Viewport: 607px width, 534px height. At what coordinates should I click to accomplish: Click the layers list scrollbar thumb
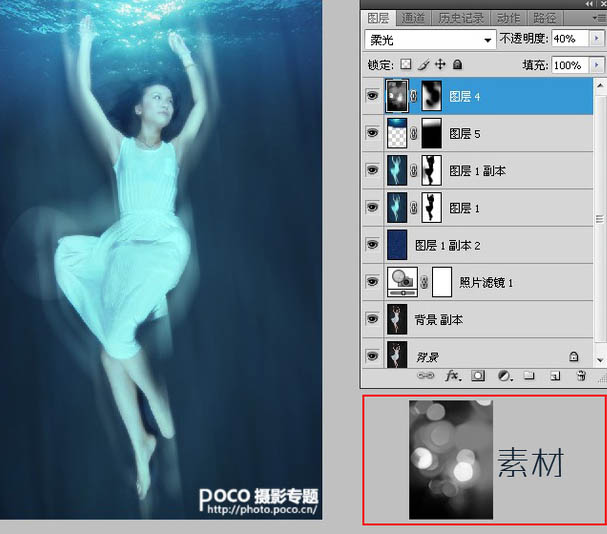600,219
